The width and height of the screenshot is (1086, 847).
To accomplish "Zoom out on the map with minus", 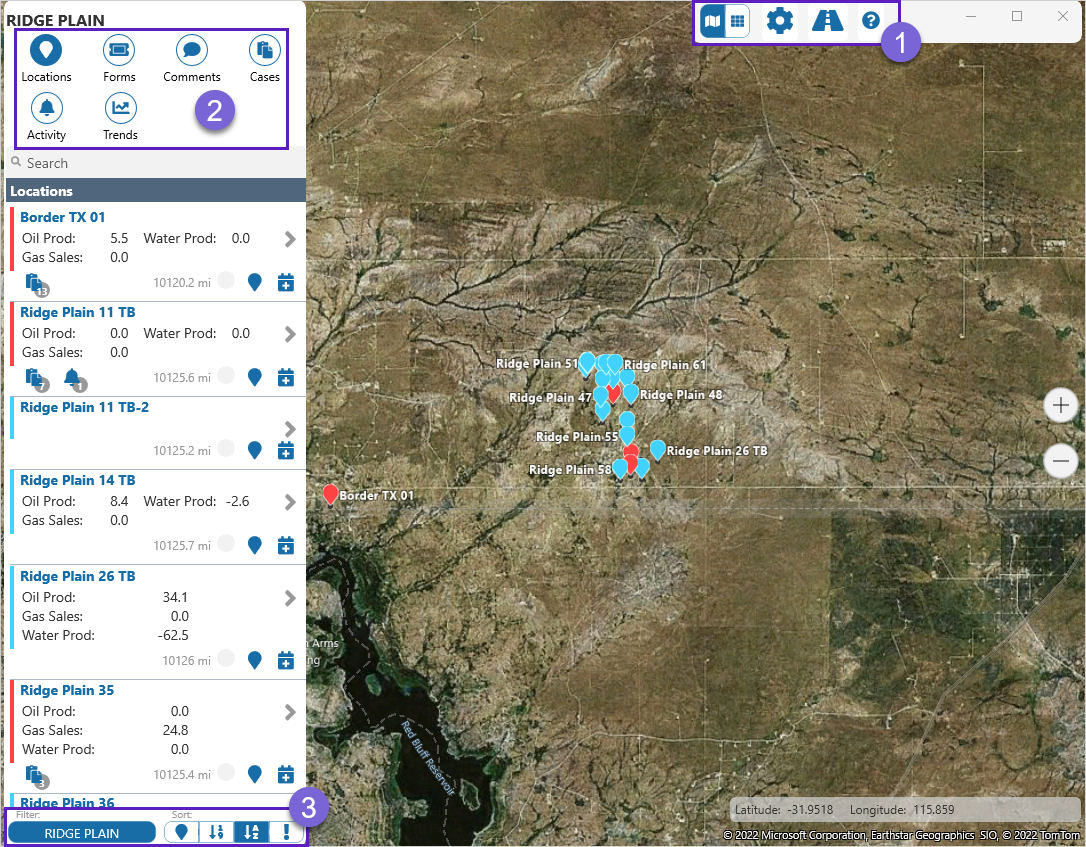I will 1060,460.
